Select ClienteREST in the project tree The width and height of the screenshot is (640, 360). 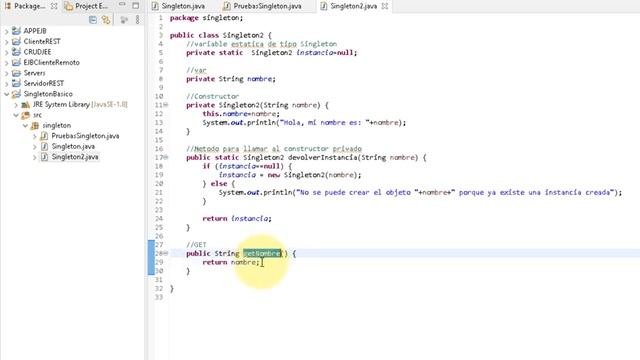click(42, 42)
